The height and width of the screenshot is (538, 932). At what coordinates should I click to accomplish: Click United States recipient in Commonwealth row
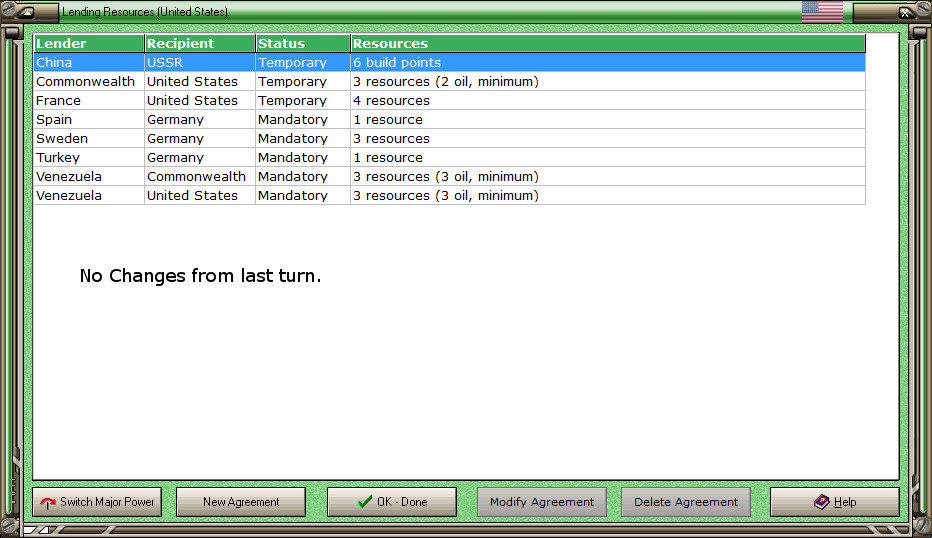(200, 81)
